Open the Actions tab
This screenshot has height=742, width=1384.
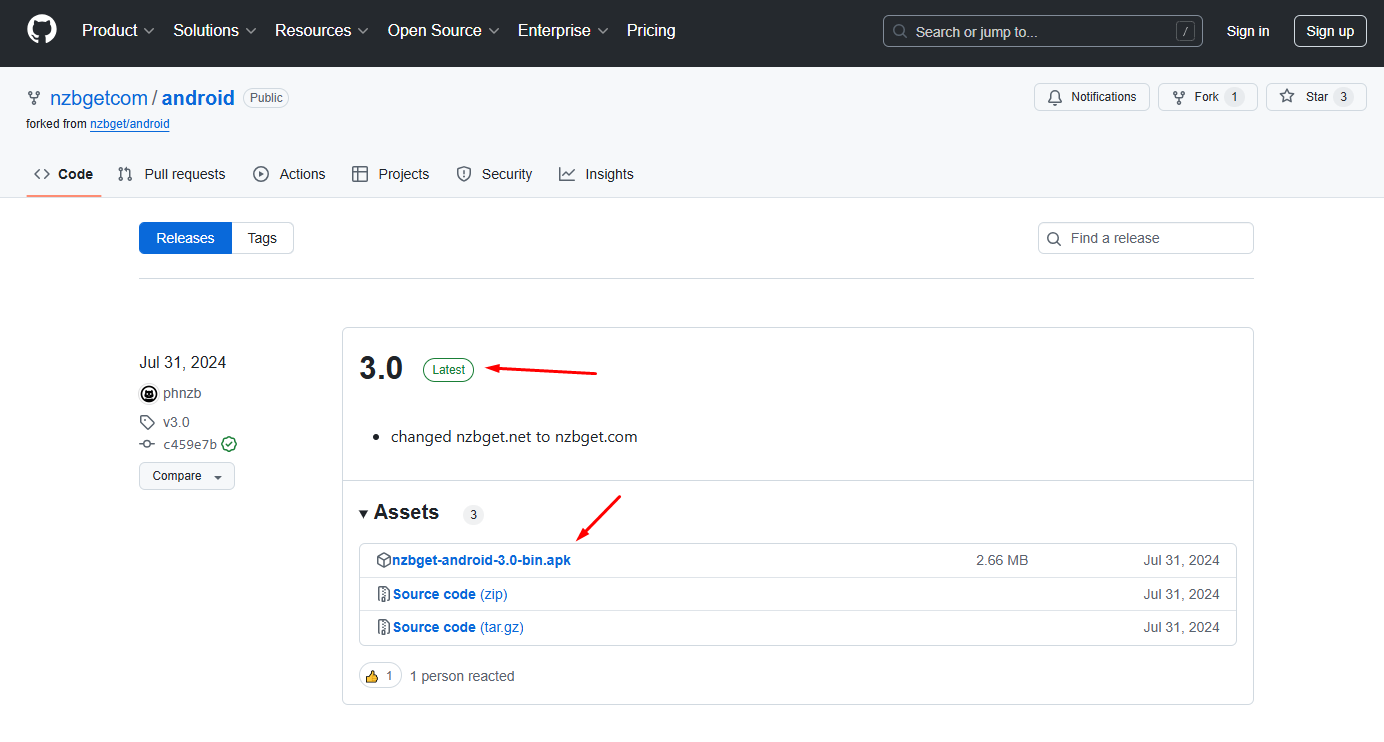tap(289, 174)
